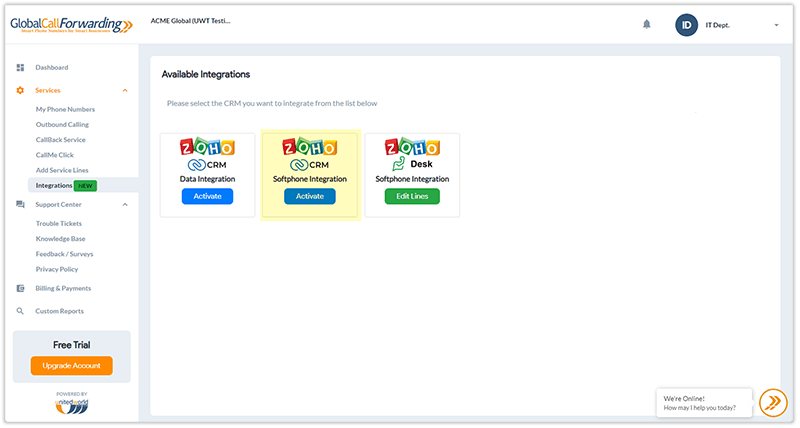Click the ID user avatar
This screenshot has height=428, width=800.
(x=686, y=25)
